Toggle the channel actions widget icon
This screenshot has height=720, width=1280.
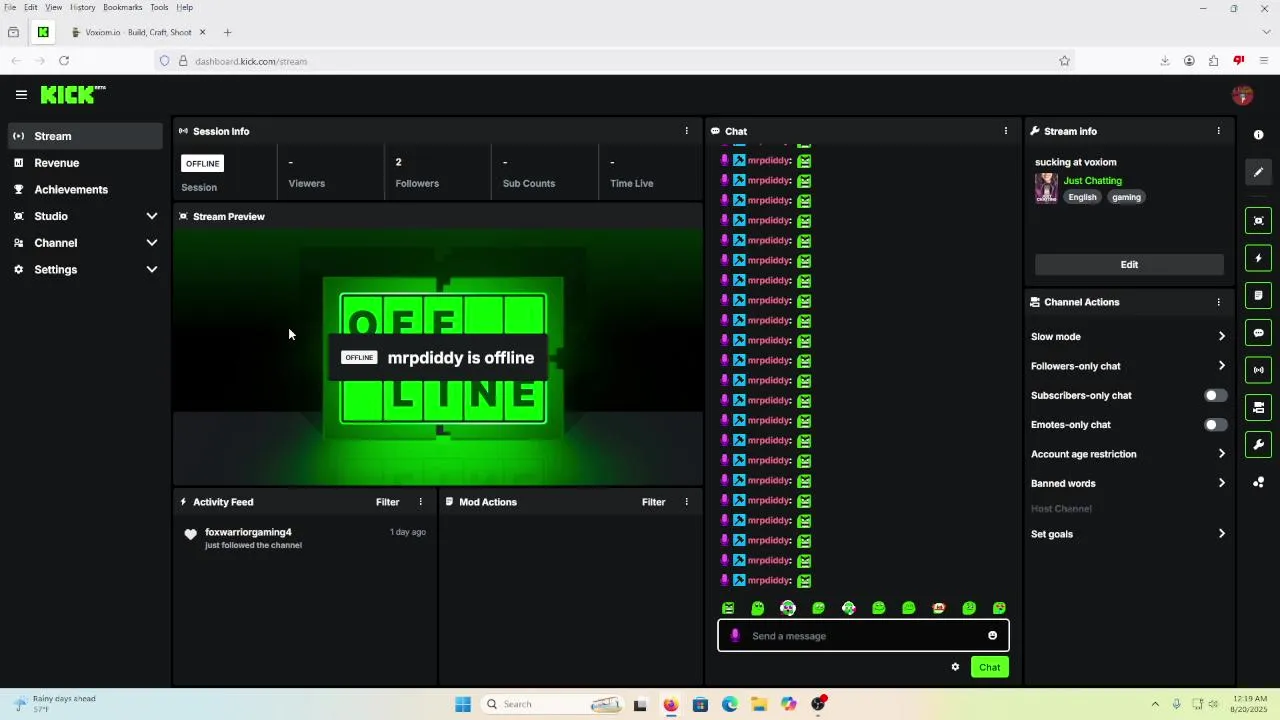(x=1259, y=407)
